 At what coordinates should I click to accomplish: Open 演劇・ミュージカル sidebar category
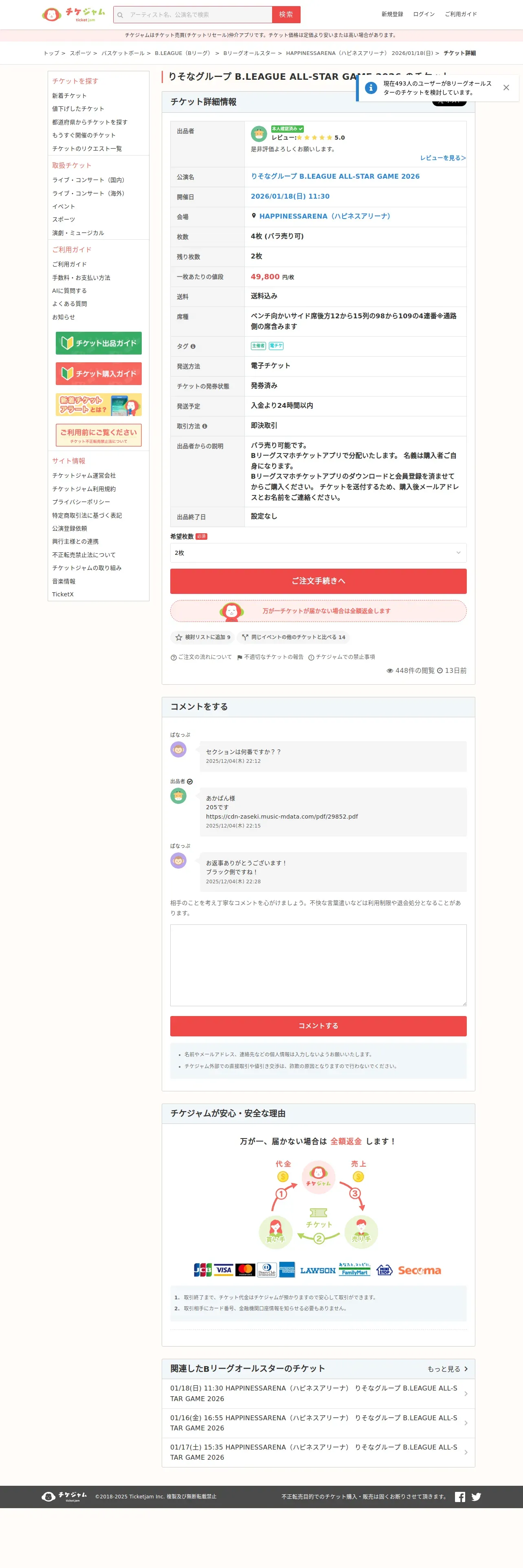tap(78, 233)
